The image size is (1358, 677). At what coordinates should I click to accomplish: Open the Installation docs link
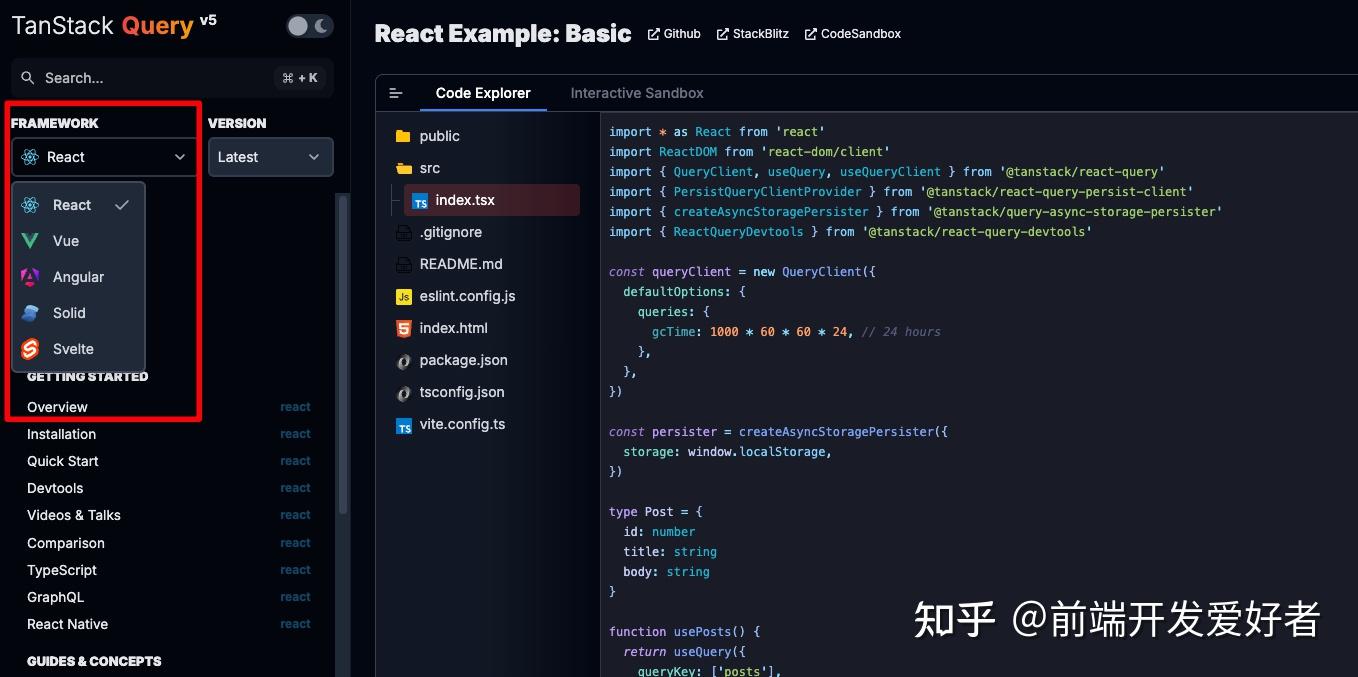point(61,434)
